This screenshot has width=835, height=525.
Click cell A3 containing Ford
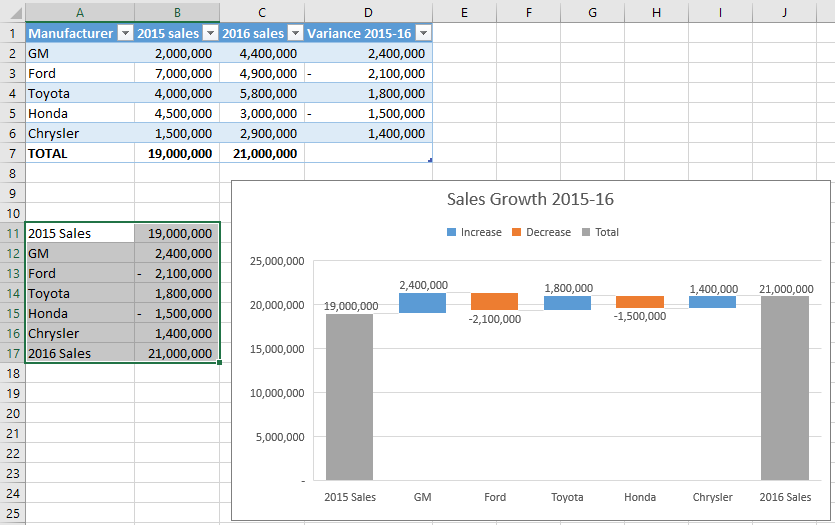click(x=80, y=73)
